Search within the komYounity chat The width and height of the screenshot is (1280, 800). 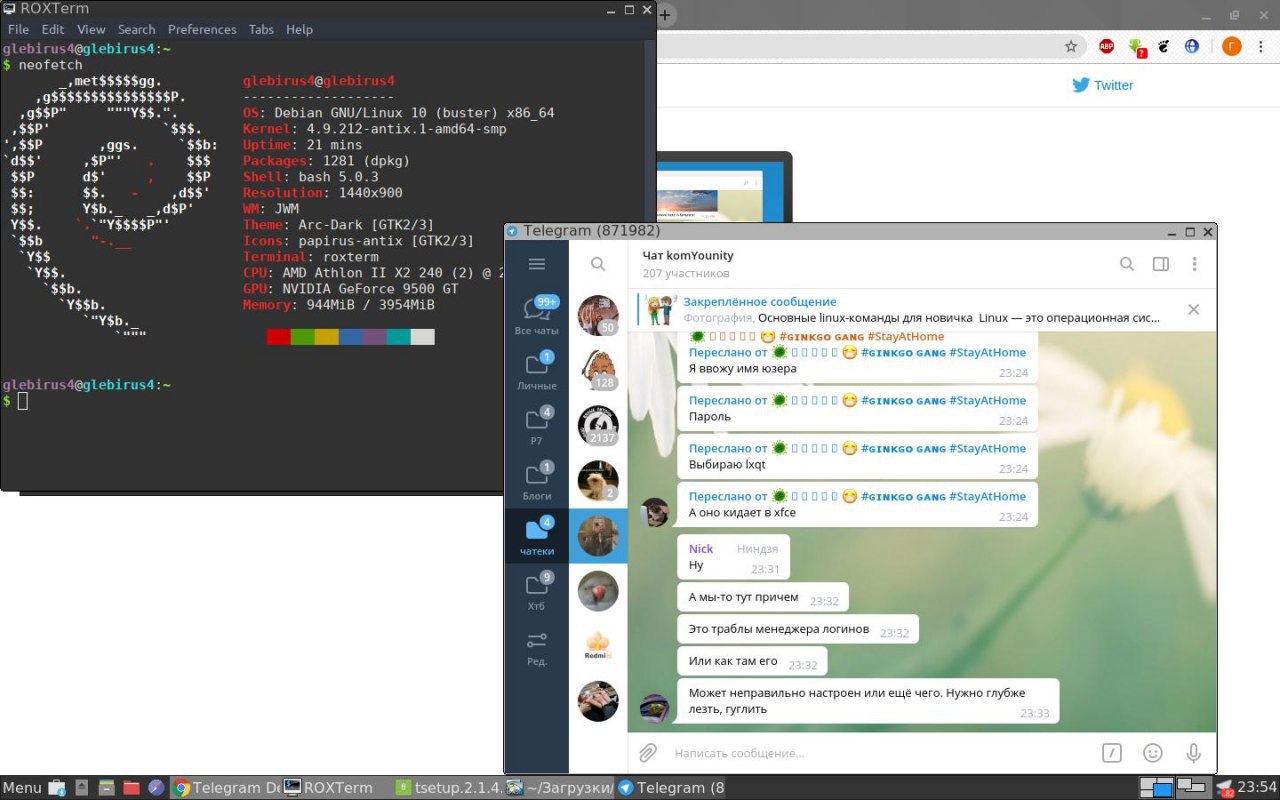tap(1127, 264)
